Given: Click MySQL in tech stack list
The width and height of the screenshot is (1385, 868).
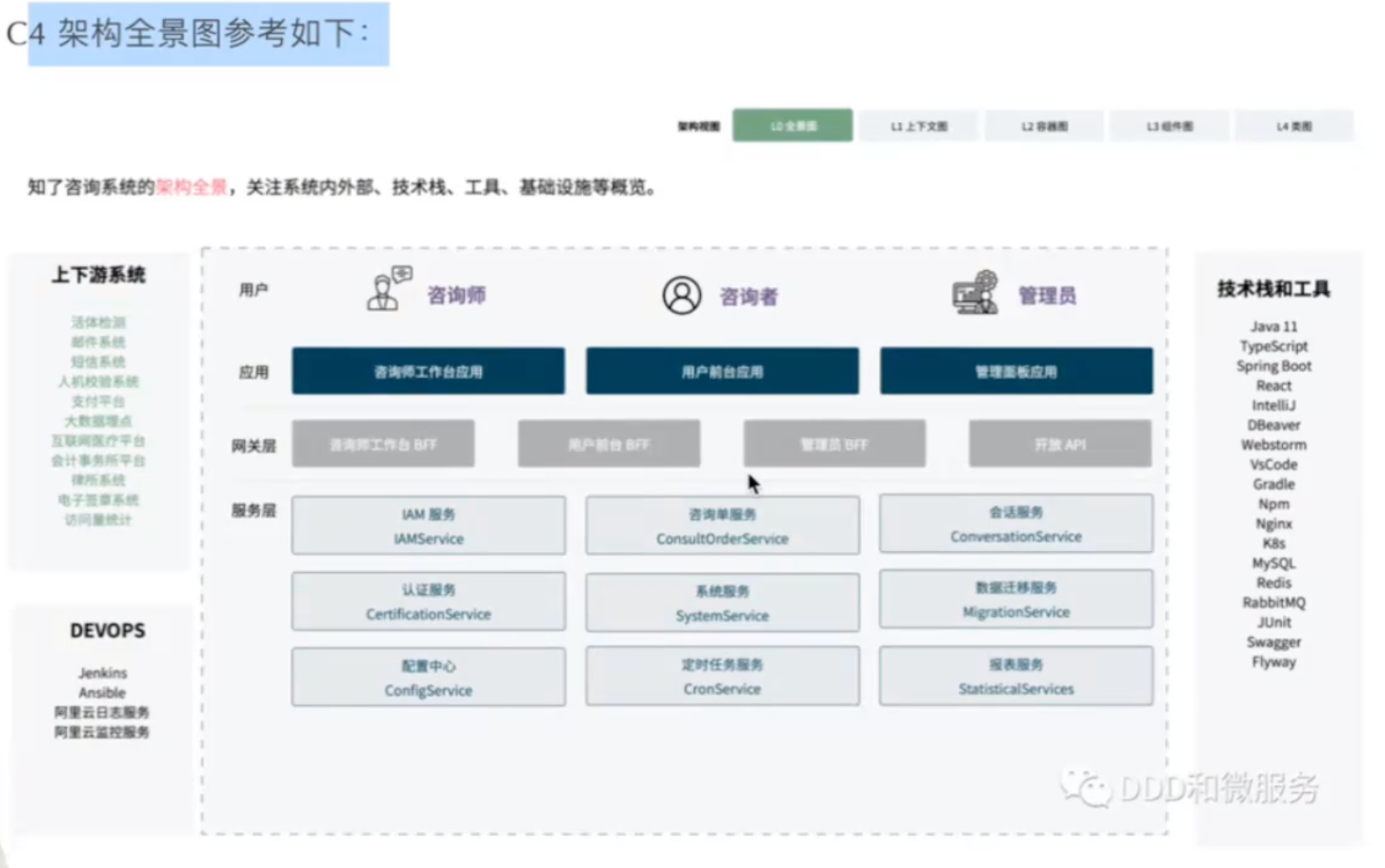Looking at the screenshot, I should pyautogui.click(x=1274, y=563).
